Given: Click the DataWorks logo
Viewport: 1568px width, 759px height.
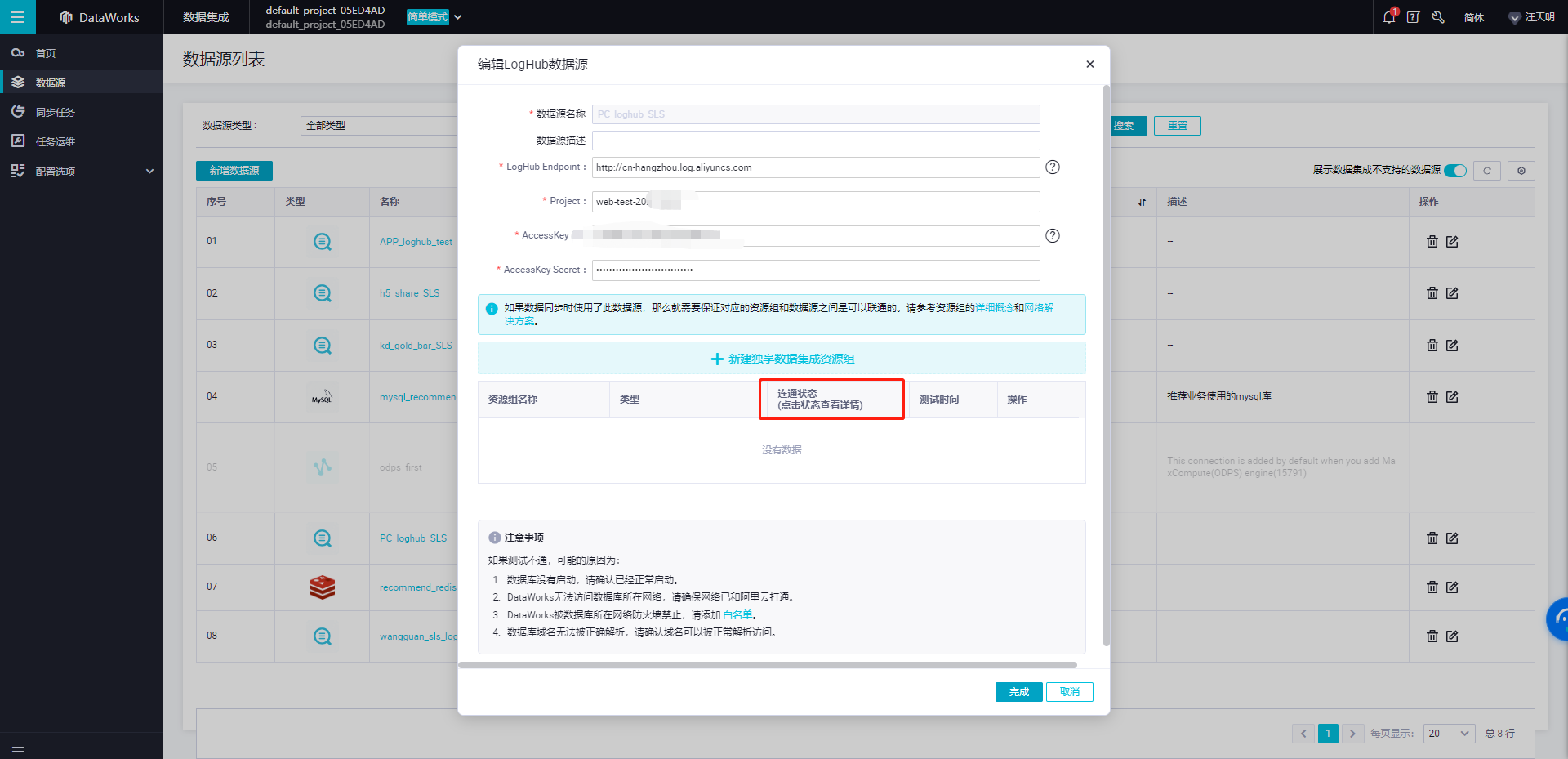Looking at the screenshot, I should pyautogui.click(x=100, y=17).
